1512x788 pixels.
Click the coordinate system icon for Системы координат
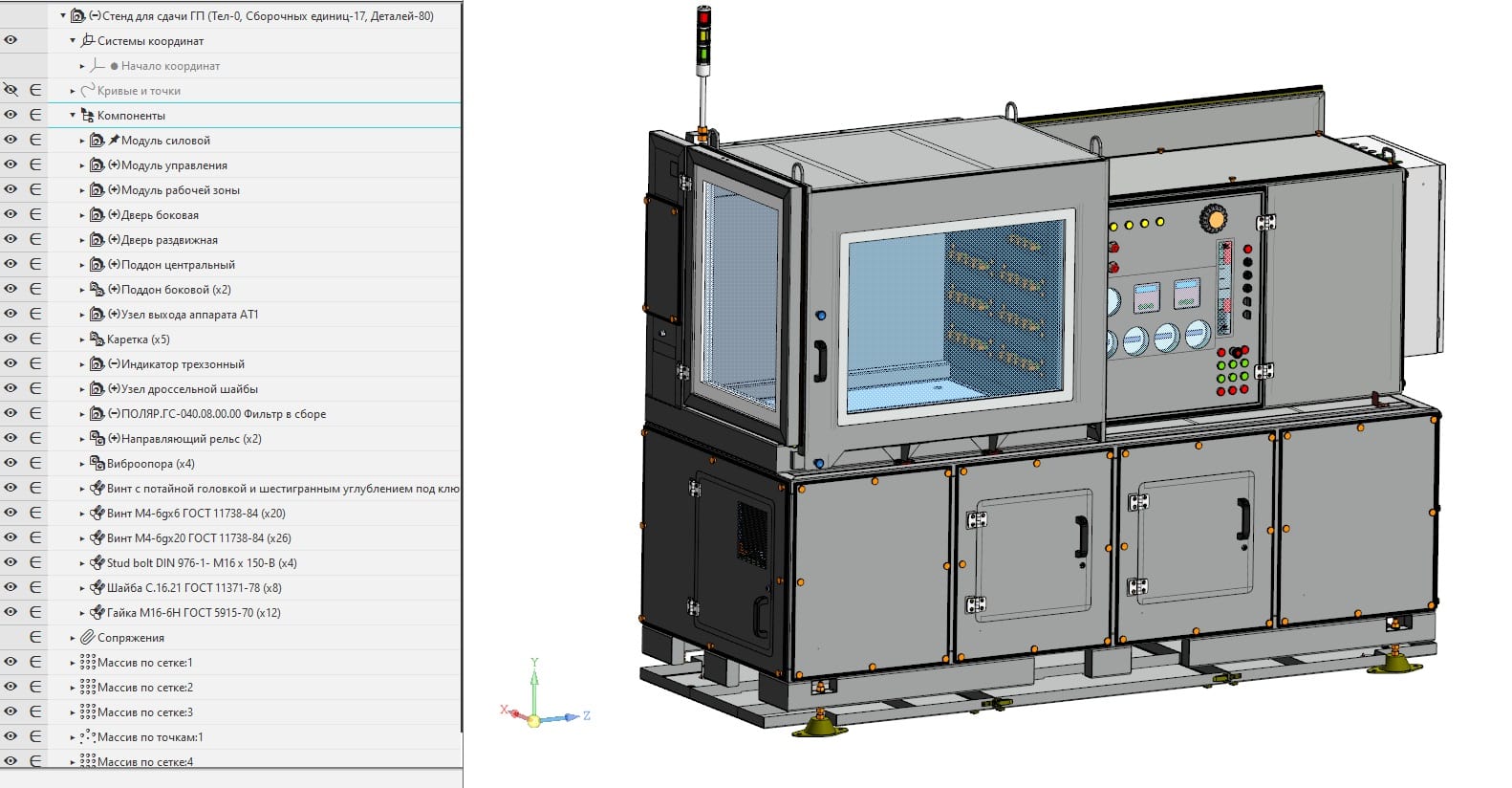88,41
